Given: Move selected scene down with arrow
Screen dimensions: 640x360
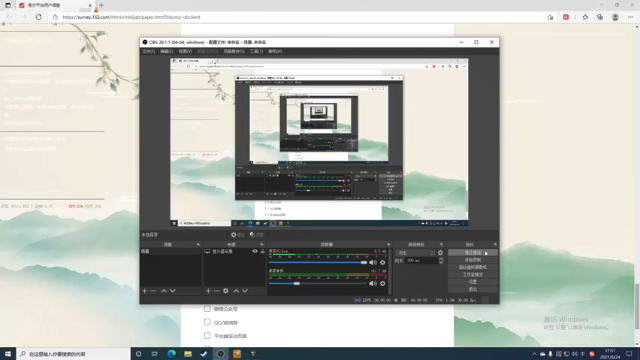Looking at the screenshot, I should [x=173, y=291].
